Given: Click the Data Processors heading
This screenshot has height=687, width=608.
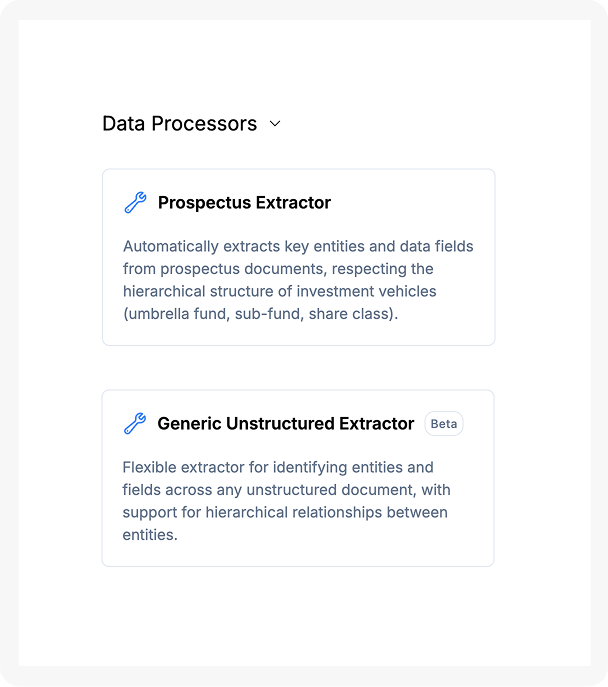Looking at the screenshot, I should [x=180, y=124].
